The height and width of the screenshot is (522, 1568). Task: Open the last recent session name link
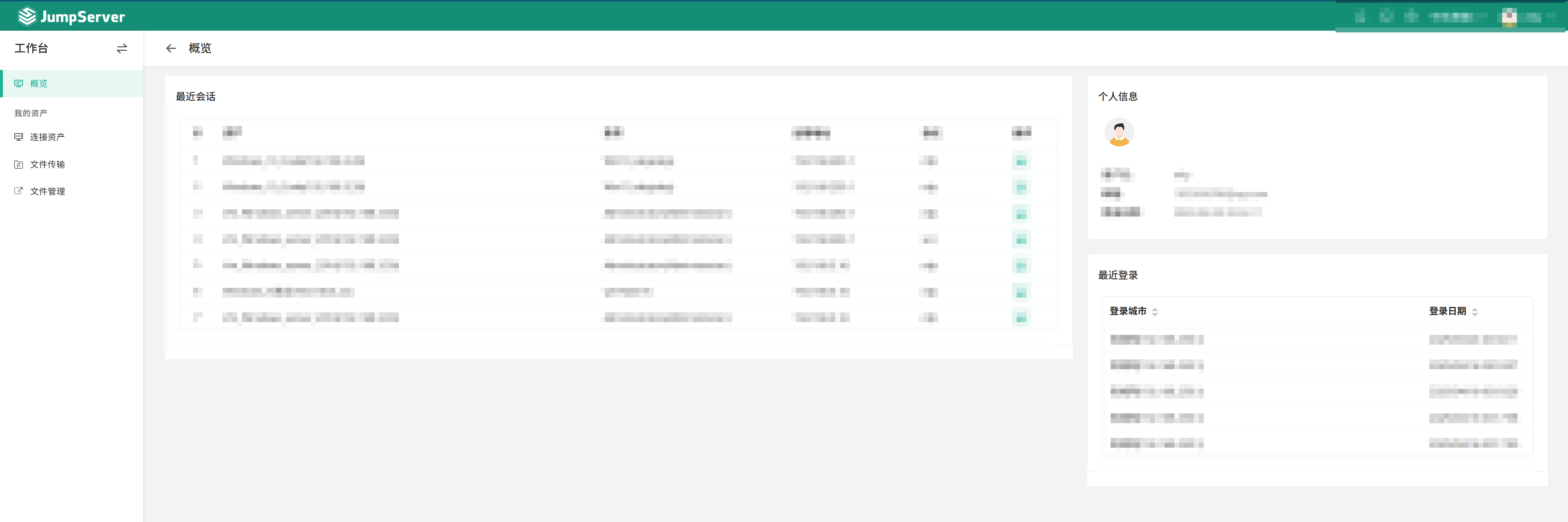[x=310, y=317]
